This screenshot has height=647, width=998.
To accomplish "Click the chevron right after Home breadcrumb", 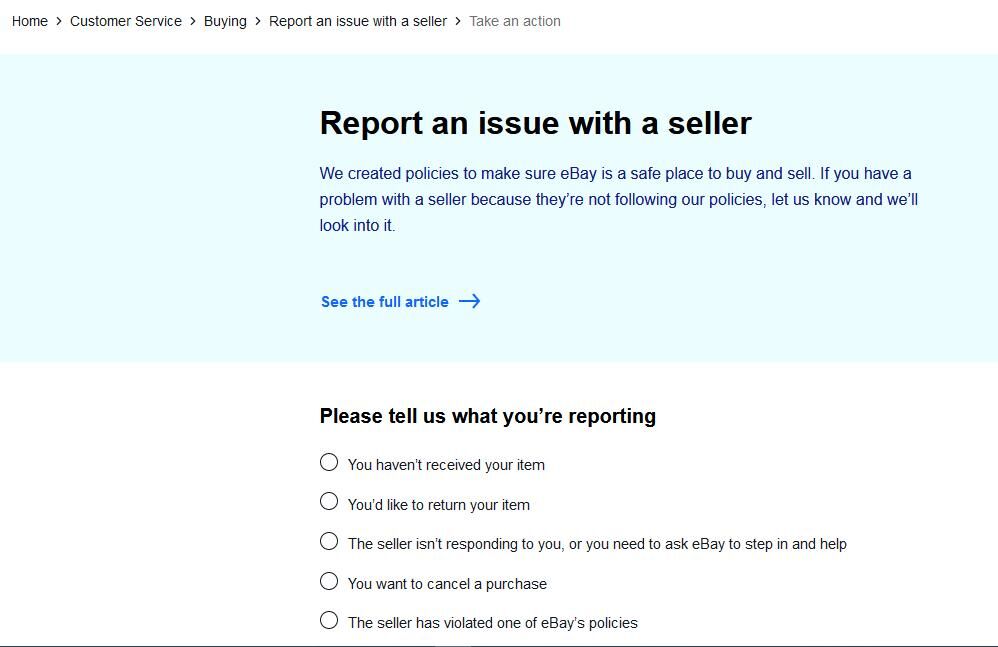I will 59,21.
